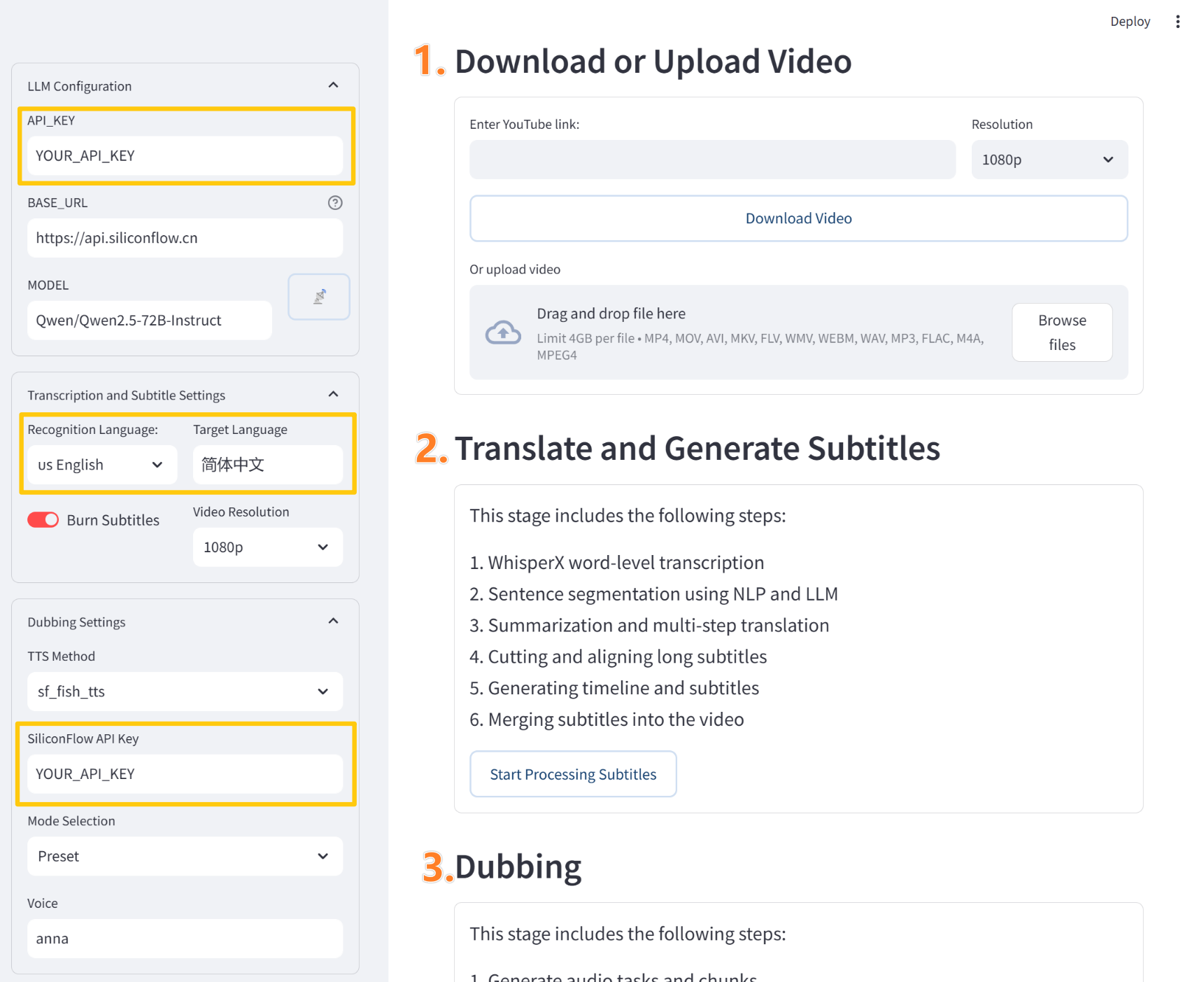Collapse the LLM Configuration panel
This screenshot has width=1204, height=982.
334,85
